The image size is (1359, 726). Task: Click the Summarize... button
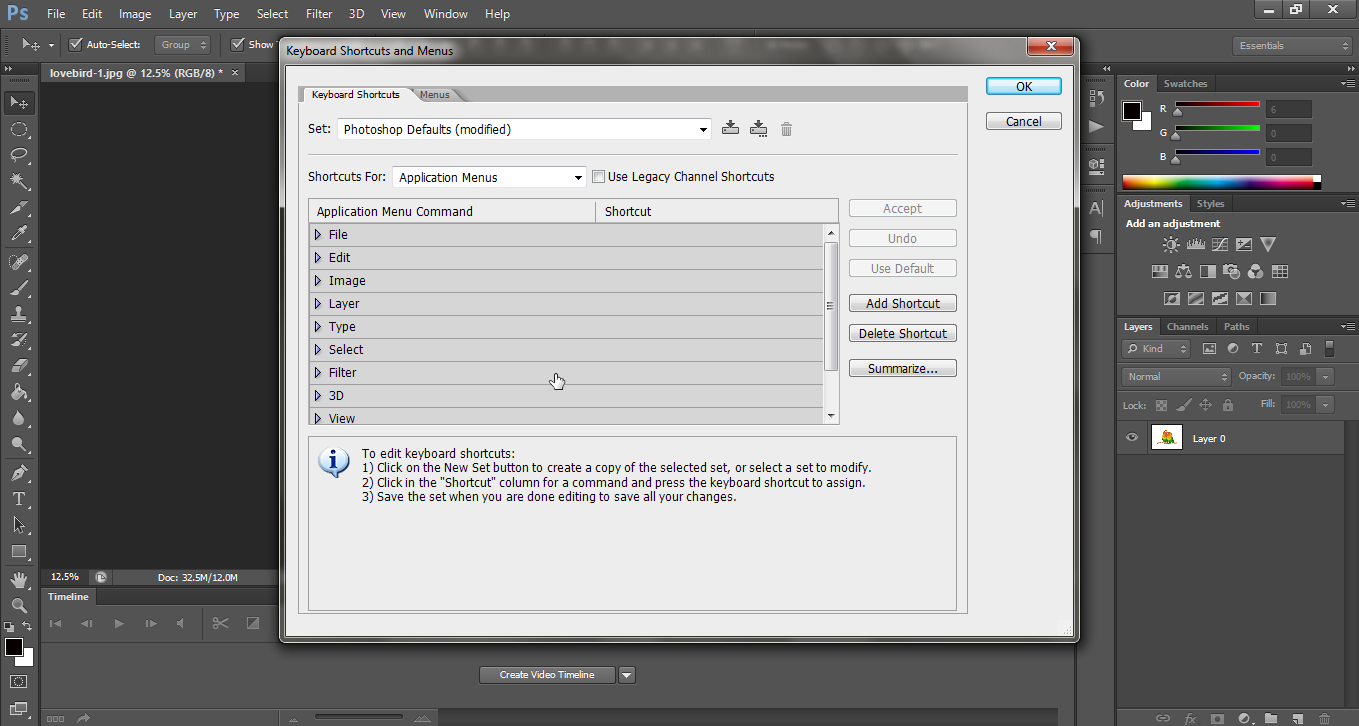pyautogui.click(x=903, y=368)
